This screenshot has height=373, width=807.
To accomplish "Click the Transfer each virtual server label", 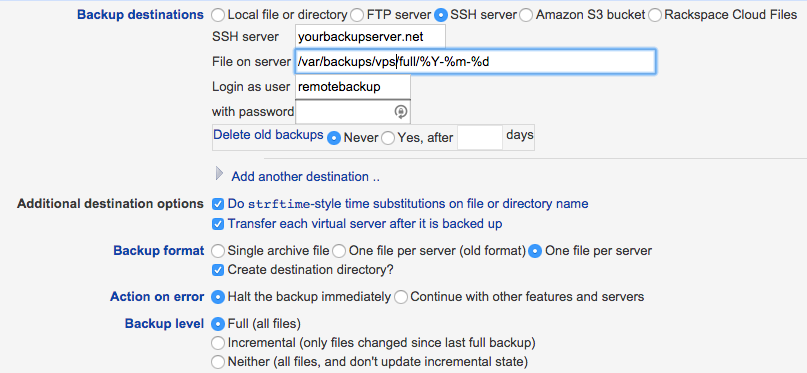I will tap(365, 224).
